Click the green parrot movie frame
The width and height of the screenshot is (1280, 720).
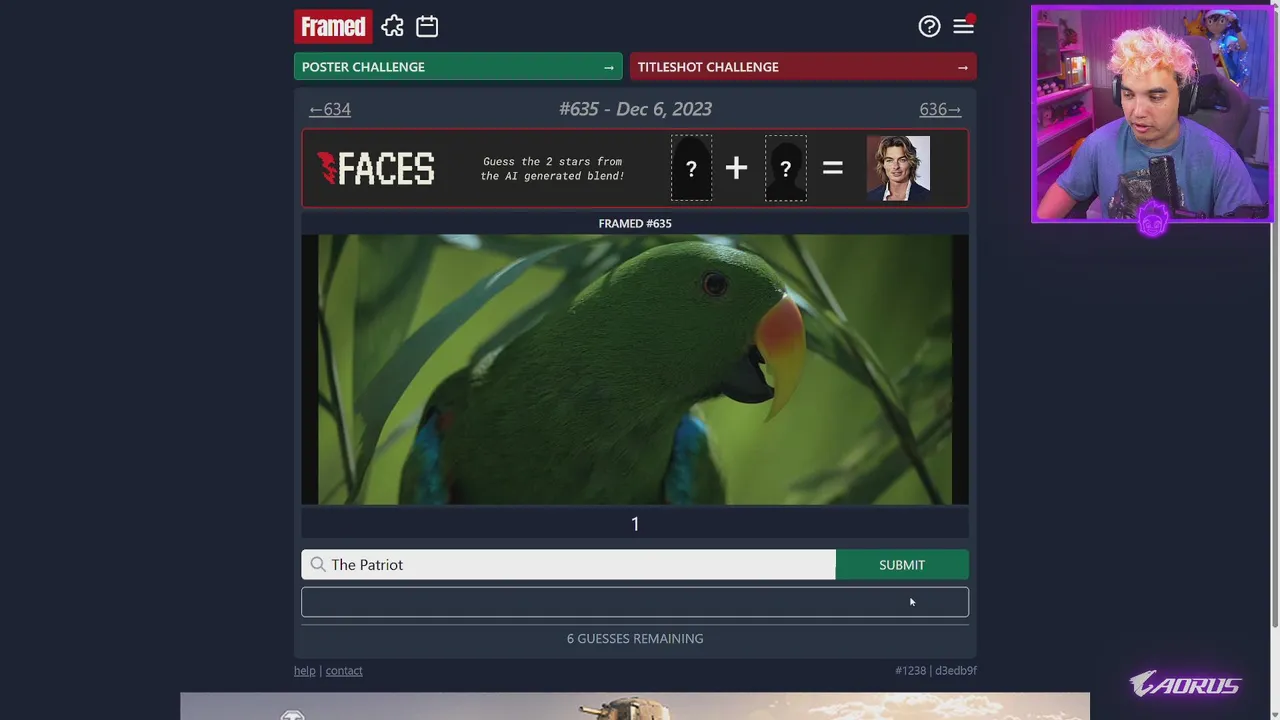(635, 369)
